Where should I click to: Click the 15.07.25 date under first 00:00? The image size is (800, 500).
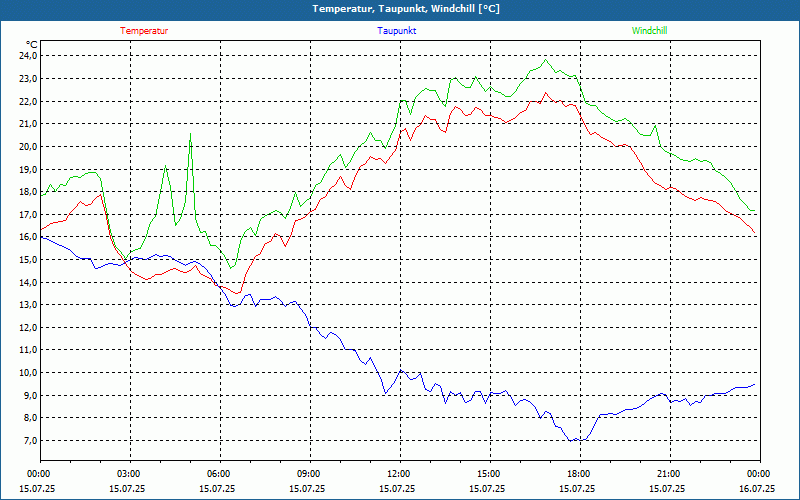pyautogui.click(x=37, y=488)
